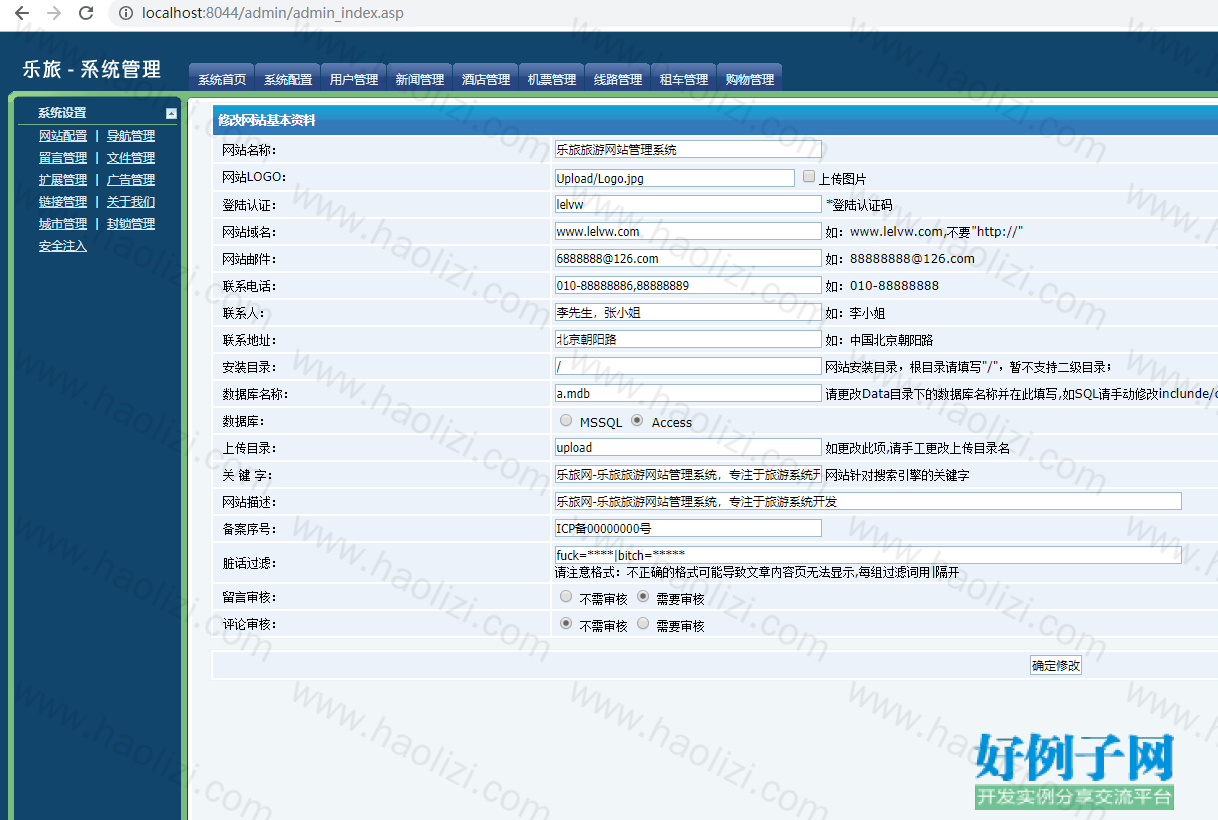Tick the 上传图片 checkbox

pos(809,176)
